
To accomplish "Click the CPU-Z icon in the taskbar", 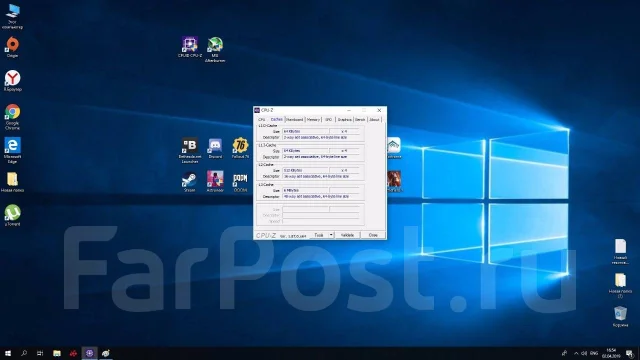I will (x=89, y=353).
